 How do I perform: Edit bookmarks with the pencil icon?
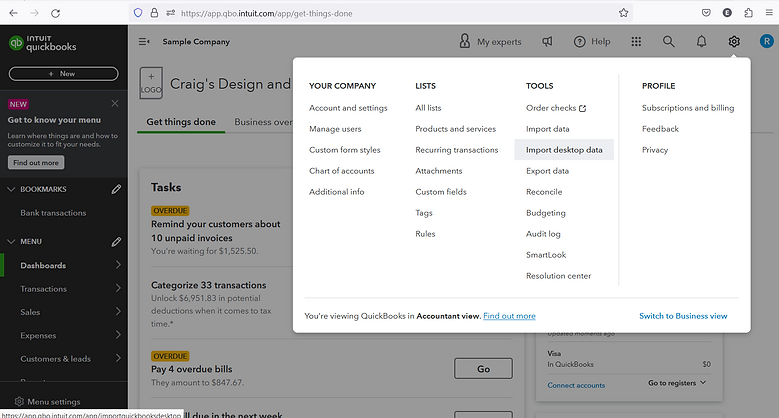coord(116,189)
